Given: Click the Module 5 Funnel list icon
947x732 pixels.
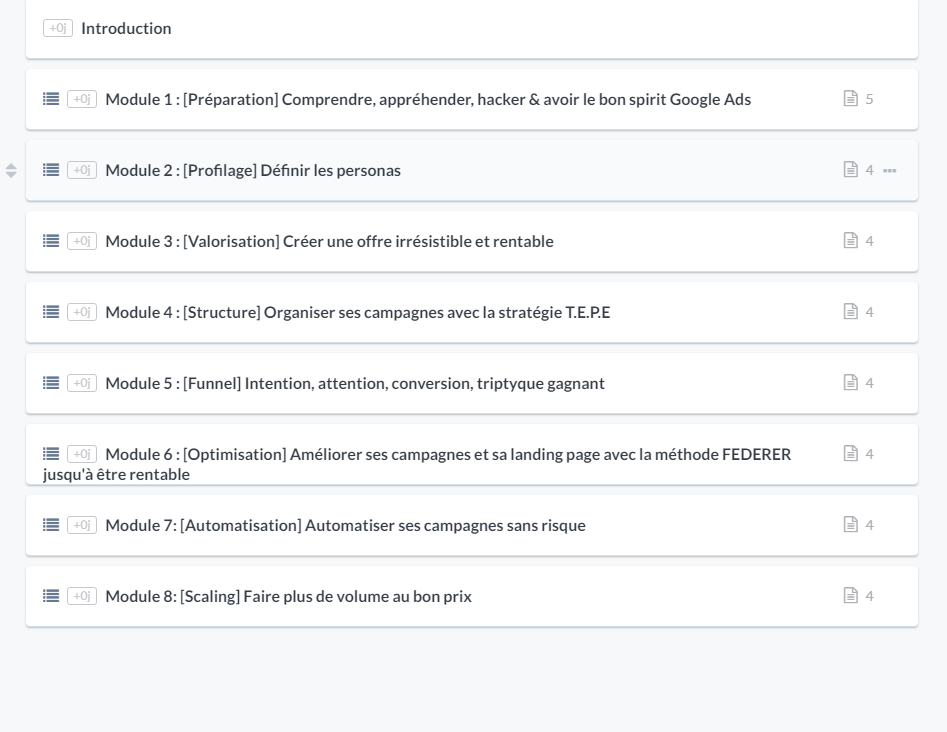Looking at the screenshot, I should point(51,383).
